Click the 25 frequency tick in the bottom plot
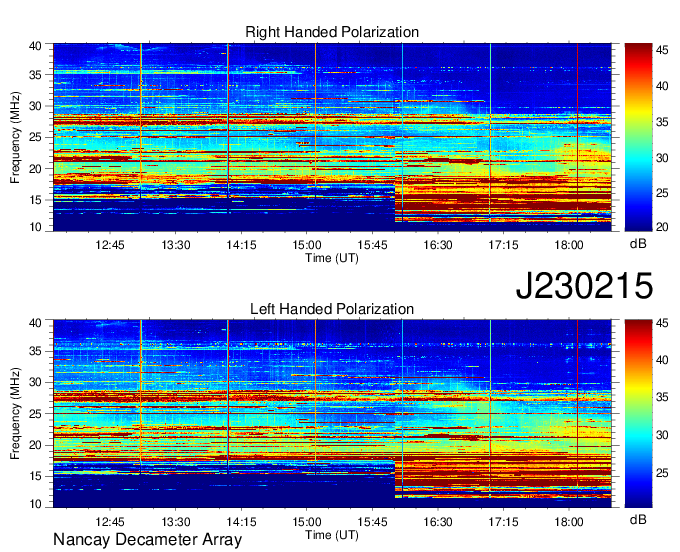The height and width of the screenshot is (552, 680). (36, 414)
